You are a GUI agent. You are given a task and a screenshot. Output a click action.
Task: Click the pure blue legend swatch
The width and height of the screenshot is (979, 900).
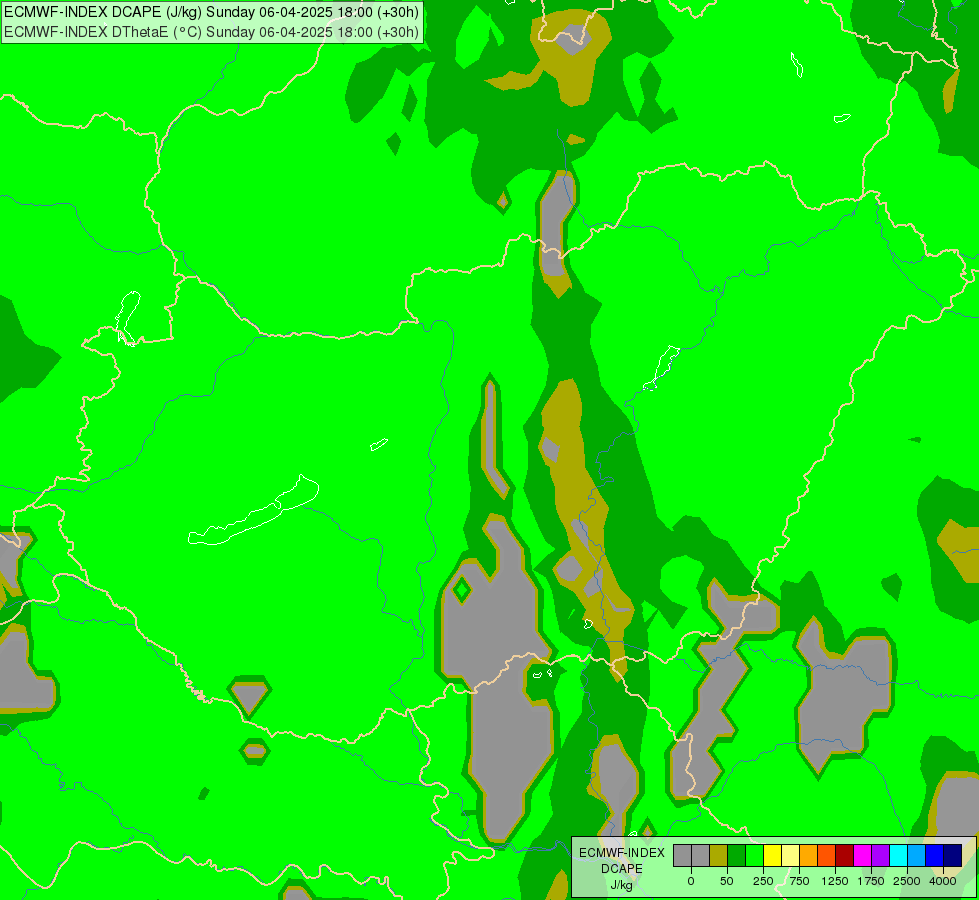tap(935, 855)
